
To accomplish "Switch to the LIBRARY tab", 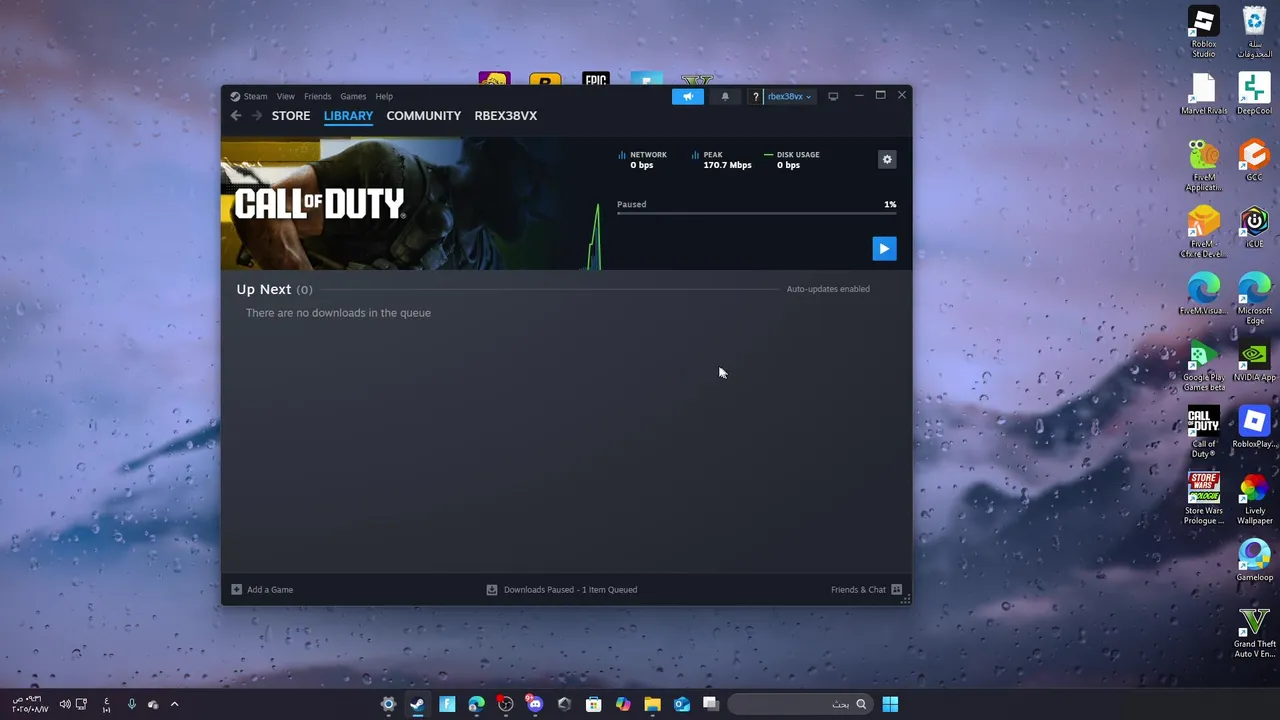I will pos(348,116).
